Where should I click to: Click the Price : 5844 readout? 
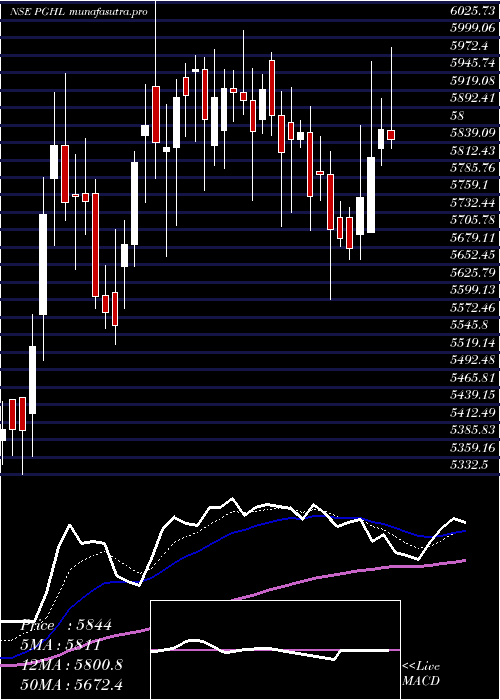(x=65, y=626)
